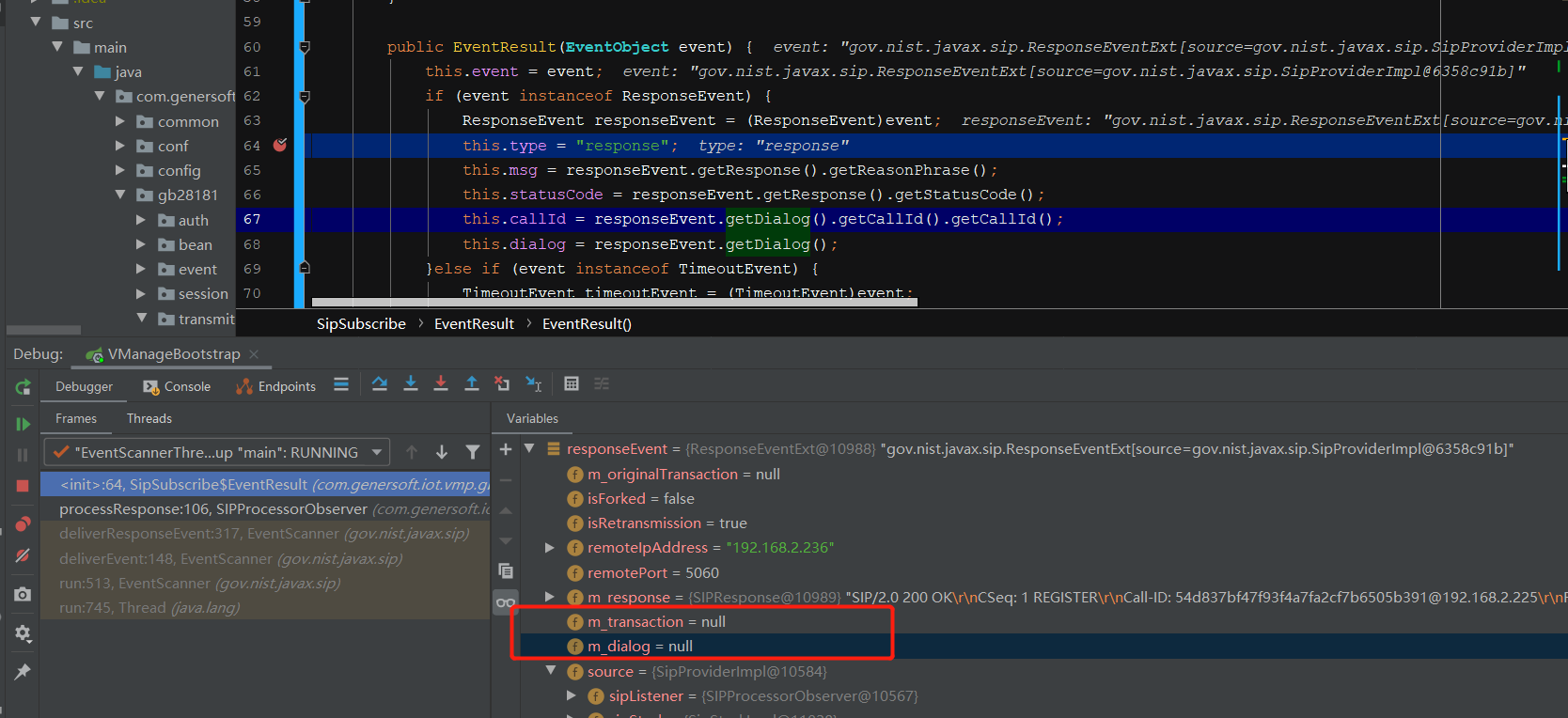1568x718 pixels.
Task: Toggle the breakpoint on line 64
Action: [280, 145]
